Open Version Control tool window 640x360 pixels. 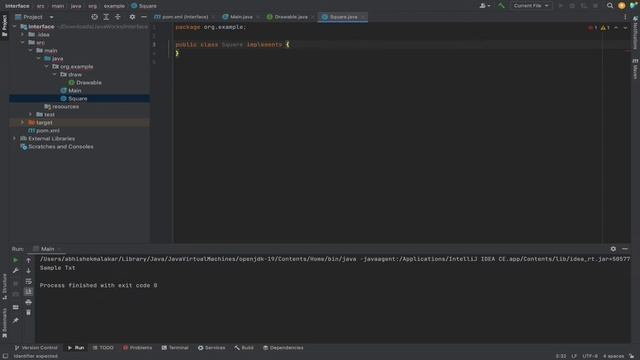tap(36, 348)
